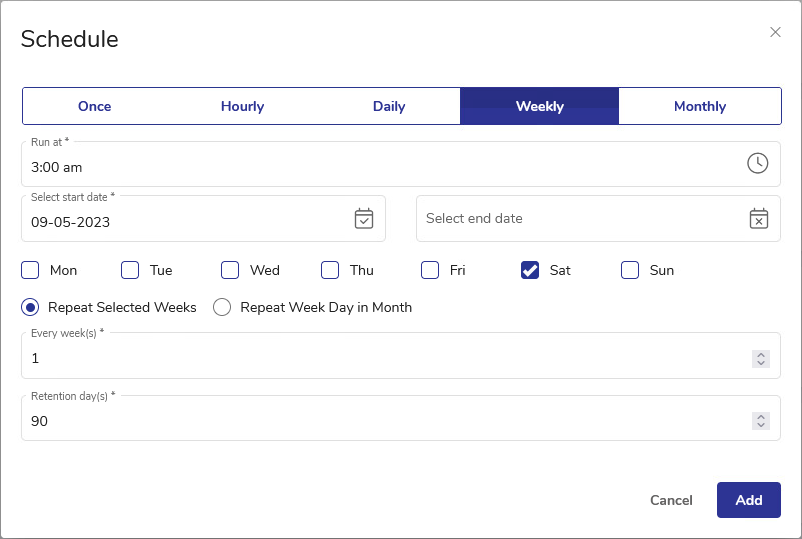This screenshot has height=539, width=802.
Task: Select Repeat Selected Weeks radio button
Action: click(x=31, y=307)
